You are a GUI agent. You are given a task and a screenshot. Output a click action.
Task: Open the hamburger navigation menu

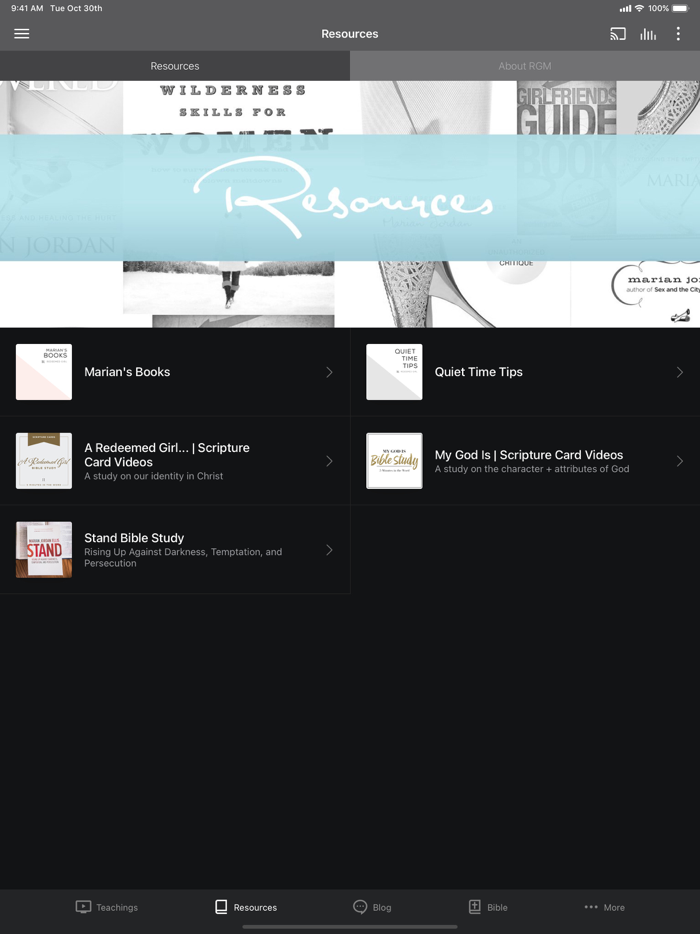click(21, 34)
